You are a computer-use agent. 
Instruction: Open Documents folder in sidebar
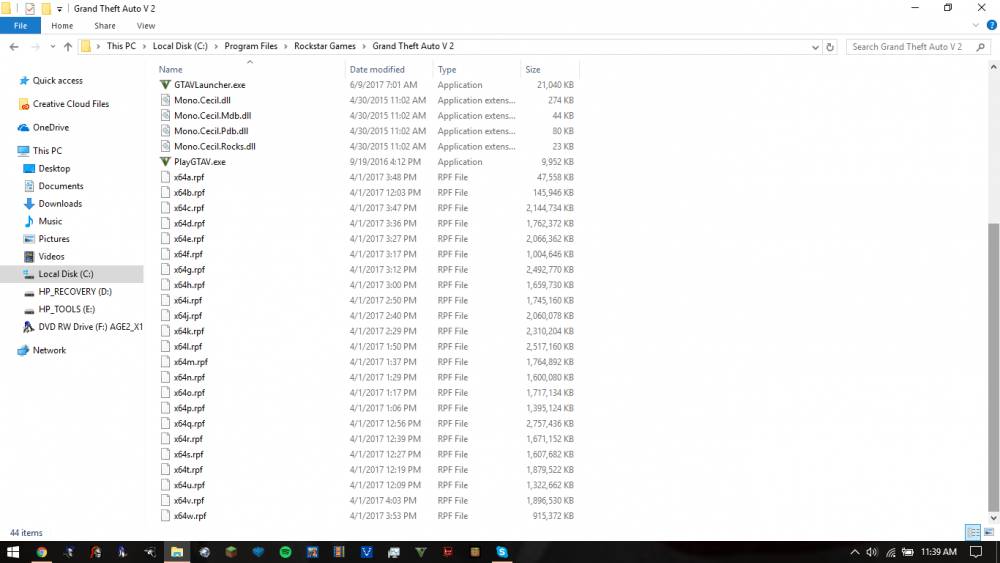pyautogui.click(x=61, y=186)
